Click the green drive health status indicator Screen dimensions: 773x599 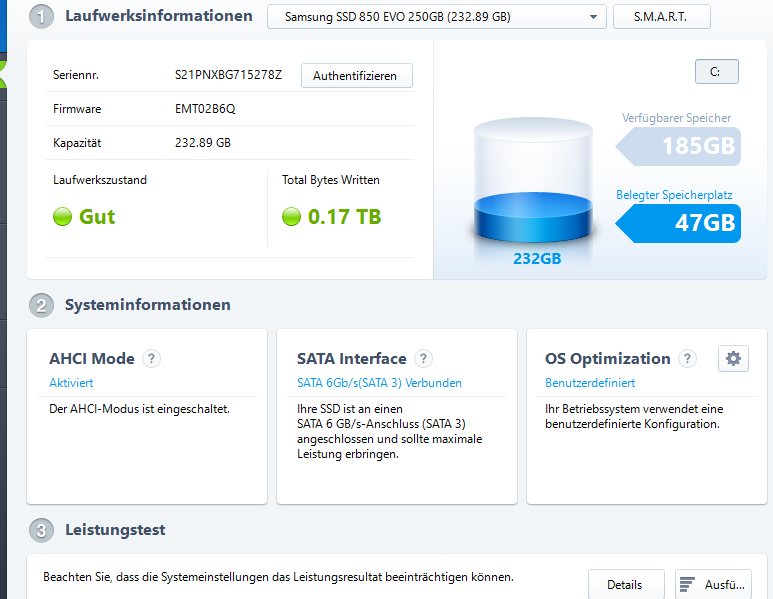pyautogui.click(x=63, y=216)
